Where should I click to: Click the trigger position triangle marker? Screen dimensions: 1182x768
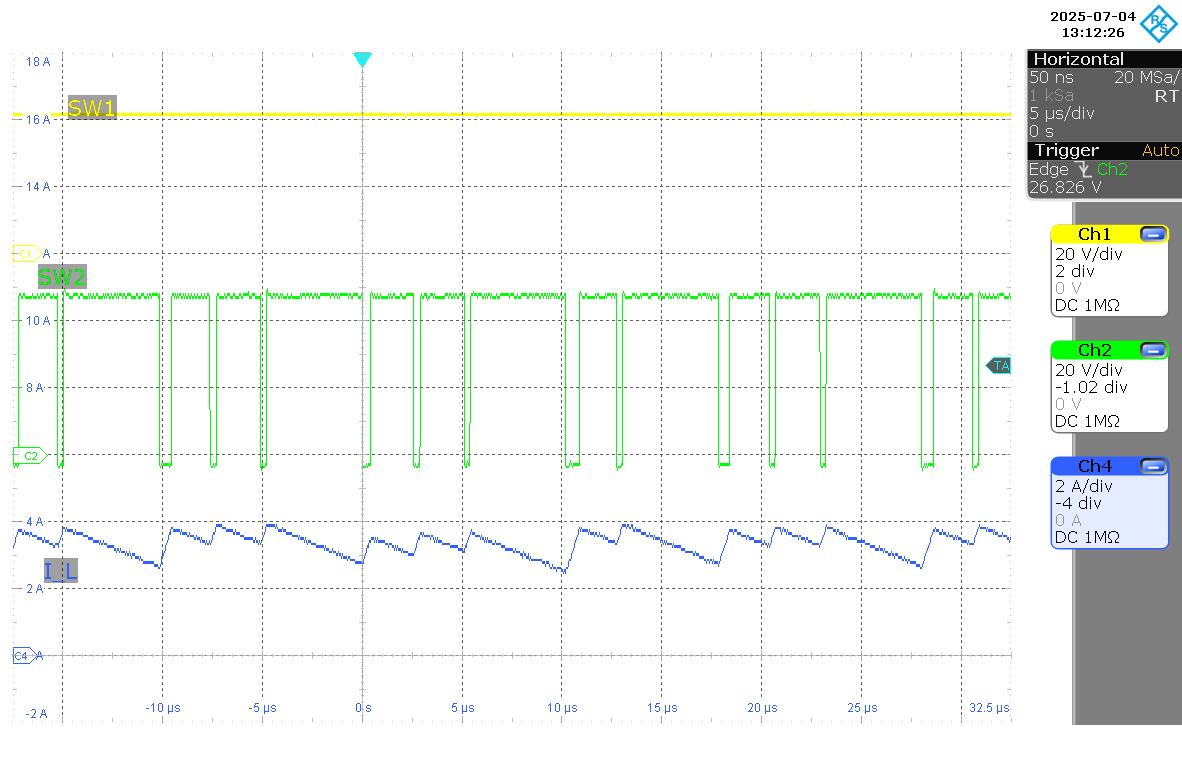click(x=362, y=60)
